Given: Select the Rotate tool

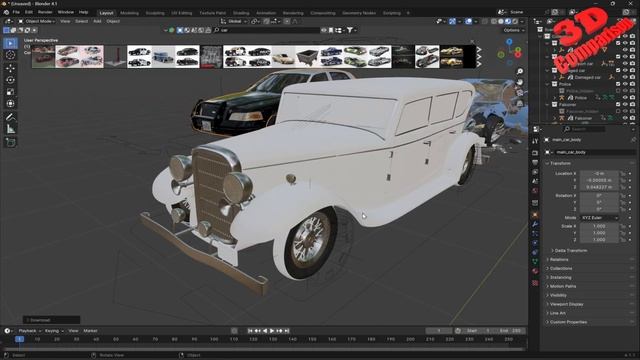Looking at the screenshot, I should click(11, 80).
